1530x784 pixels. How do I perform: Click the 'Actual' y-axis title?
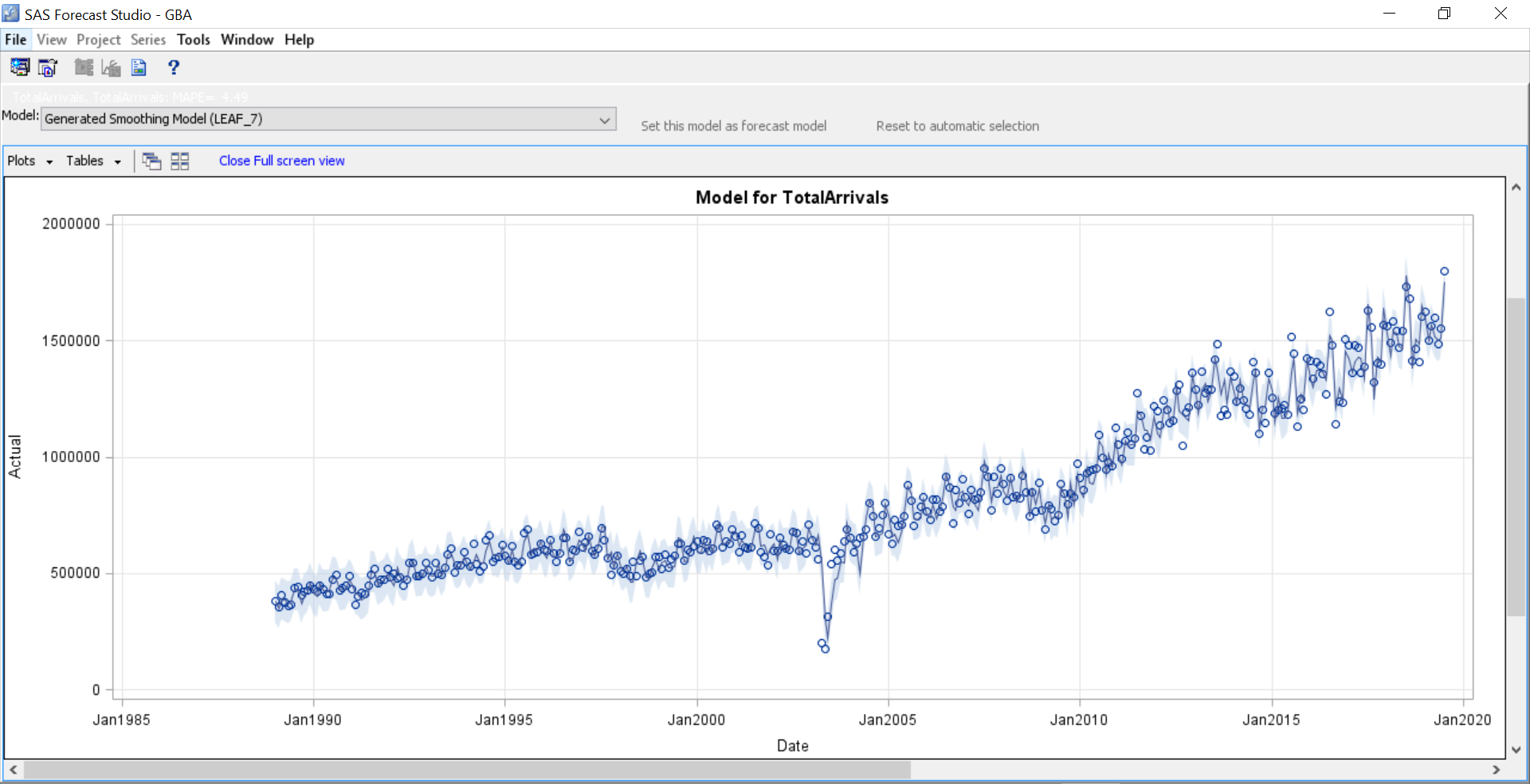15,457
